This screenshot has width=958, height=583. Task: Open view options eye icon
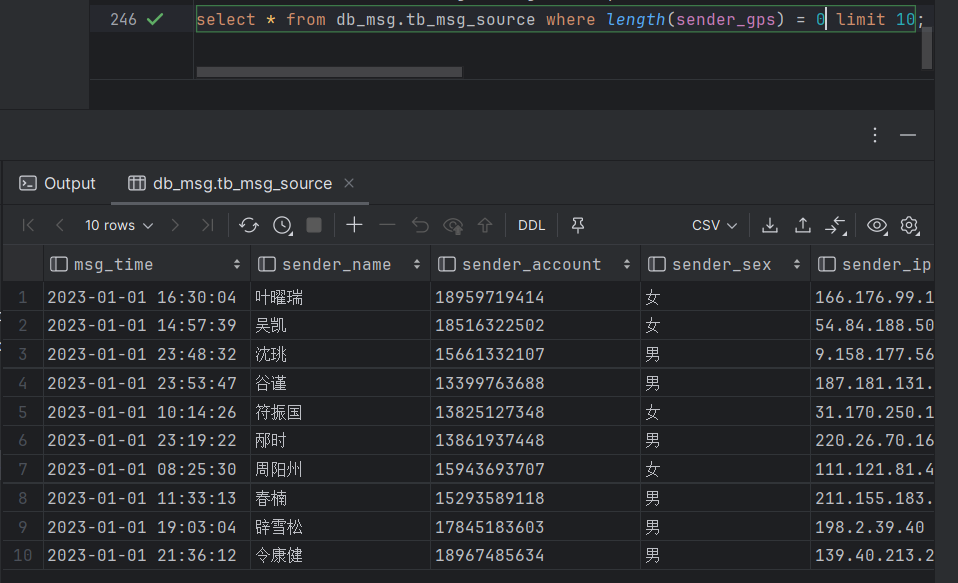point(877,226)
